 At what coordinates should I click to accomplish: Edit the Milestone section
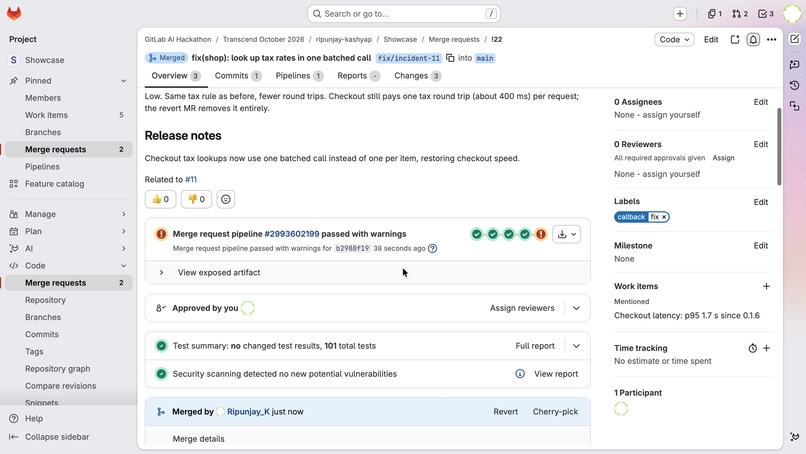click(x=761, y=246)
